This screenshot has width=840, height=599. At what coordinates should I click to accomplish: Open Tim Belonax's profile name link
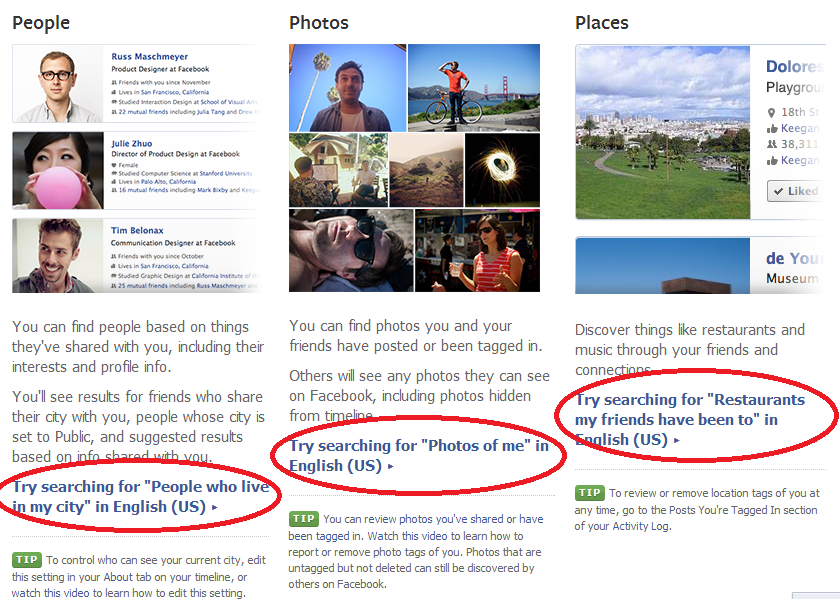point(137,230)
